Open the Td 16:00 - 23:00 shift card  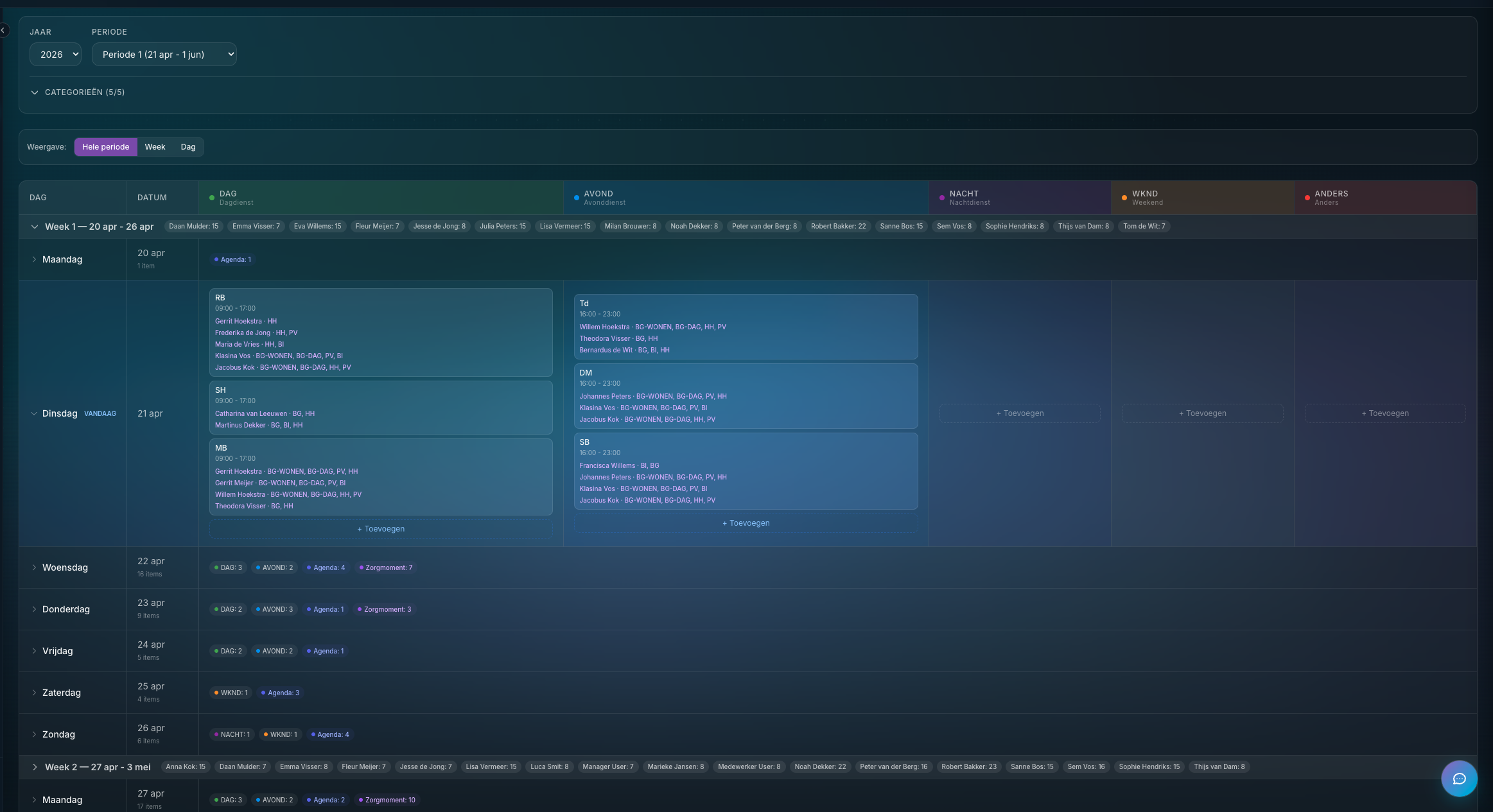click(x=746, y=327)
